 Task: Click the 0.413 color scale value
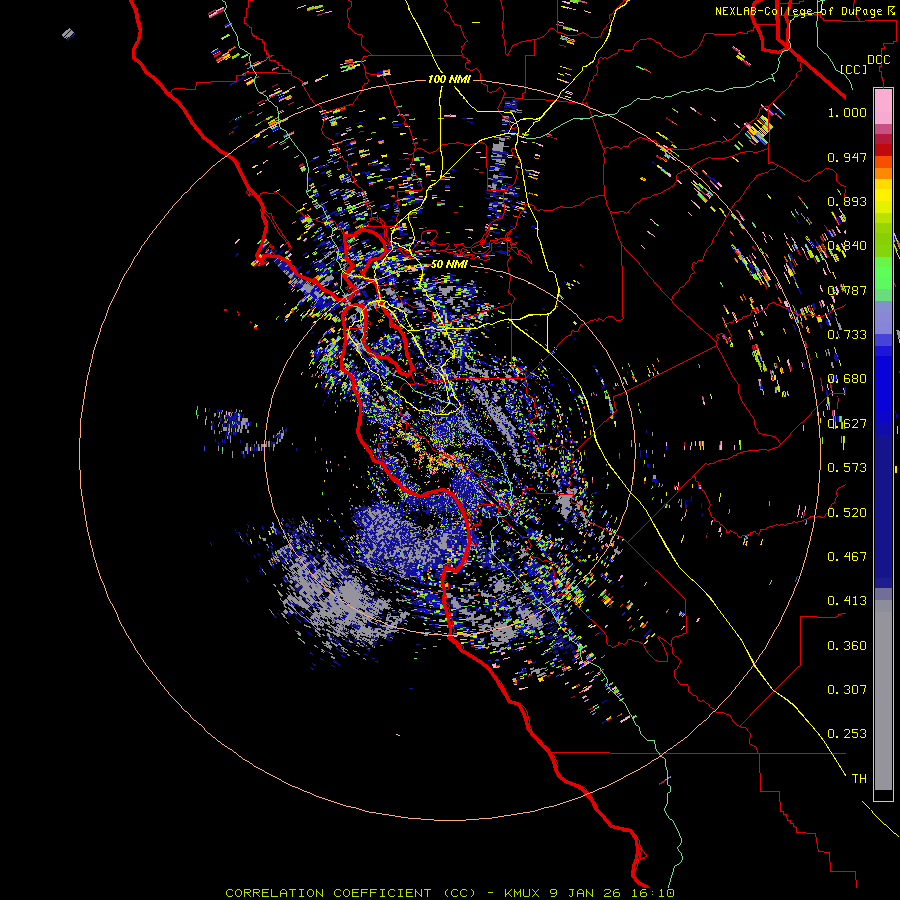[847, 601]
